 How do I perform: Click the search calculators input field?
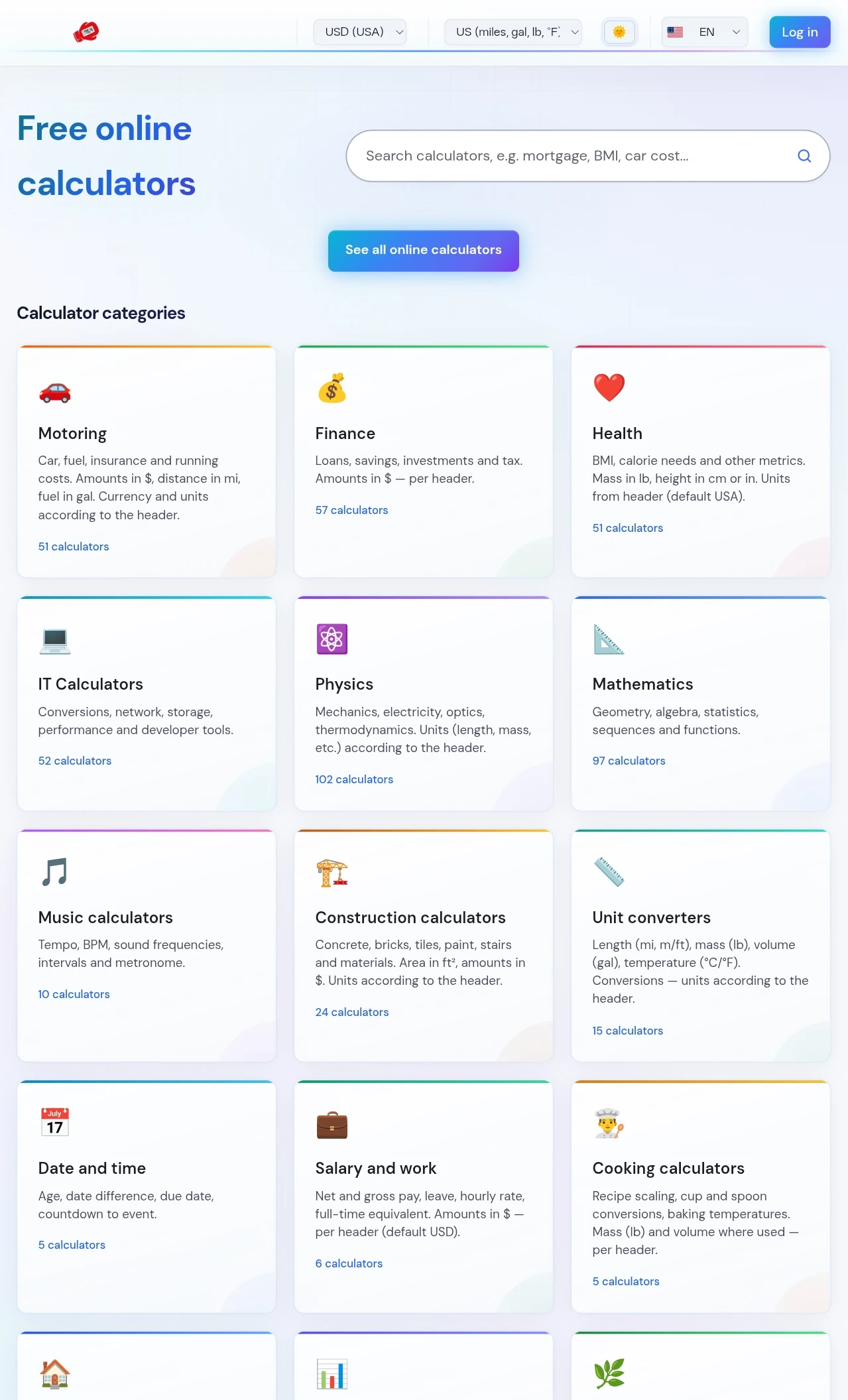click(x=588, y=156)
